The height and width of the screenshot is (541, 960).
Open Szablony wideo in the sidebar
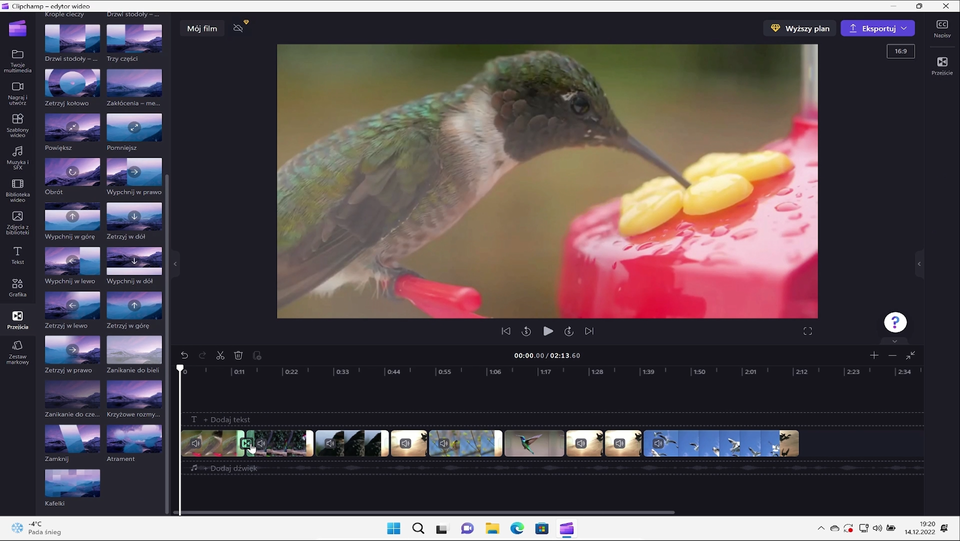[17, 124]
